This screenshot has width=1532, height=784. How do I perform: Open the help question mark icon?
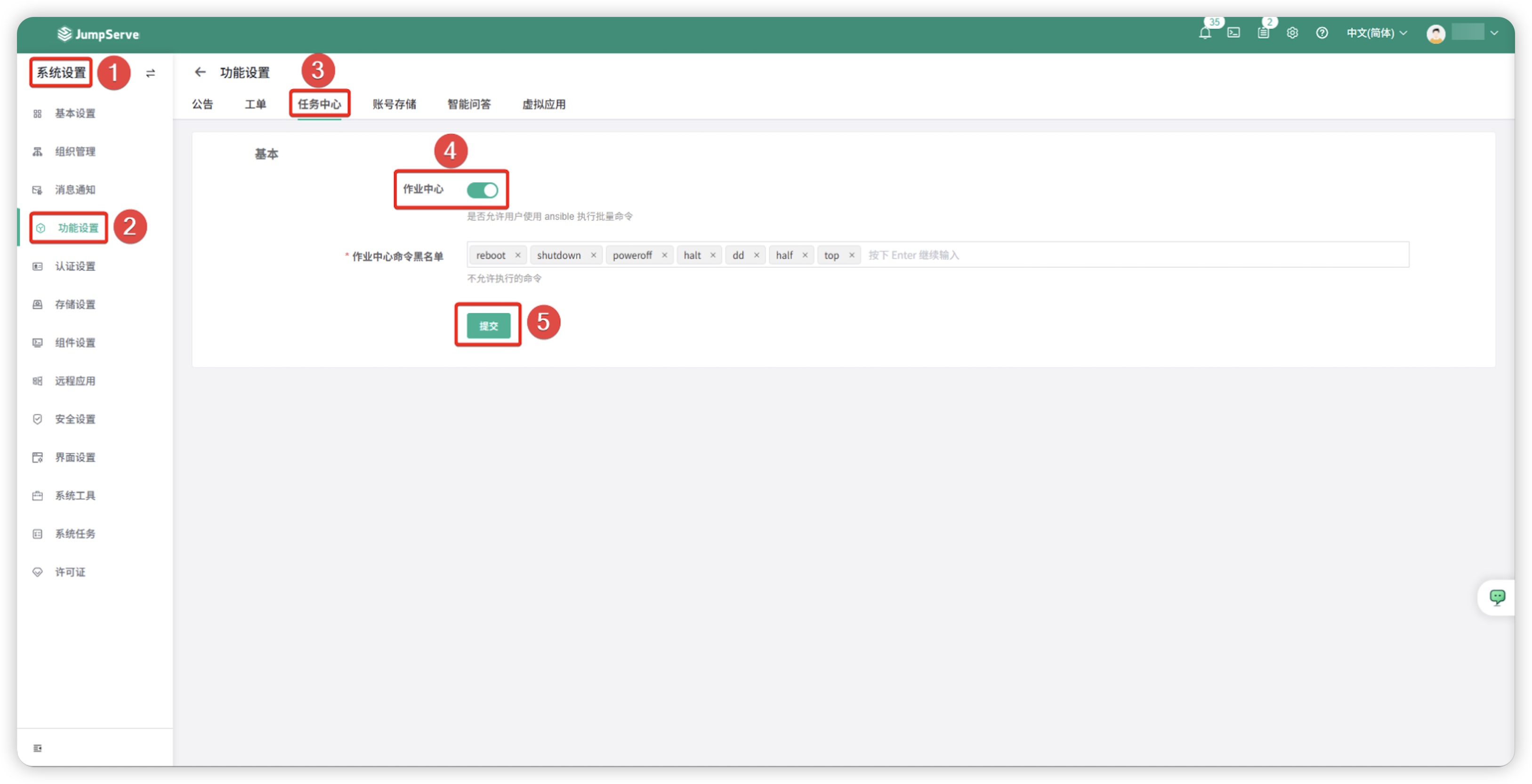point(1322,33)
